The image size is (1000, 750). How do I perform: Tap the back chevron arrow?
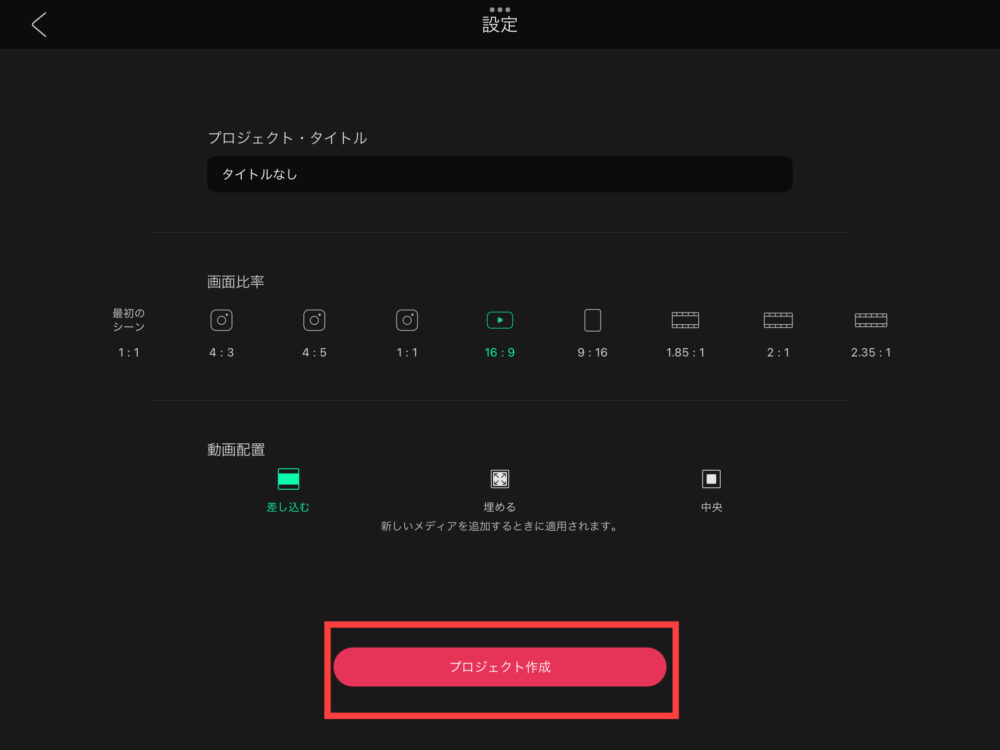[38, 23]
